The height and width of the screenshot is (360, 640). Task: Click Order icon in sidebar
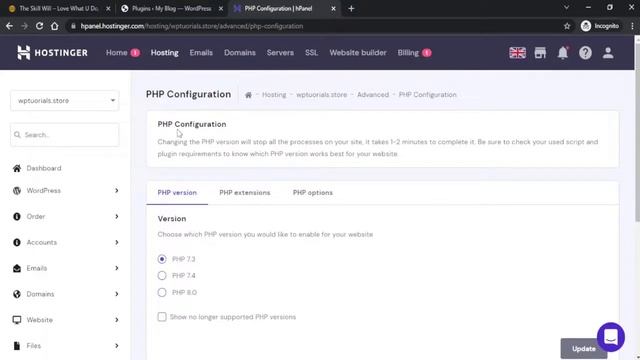17,216
